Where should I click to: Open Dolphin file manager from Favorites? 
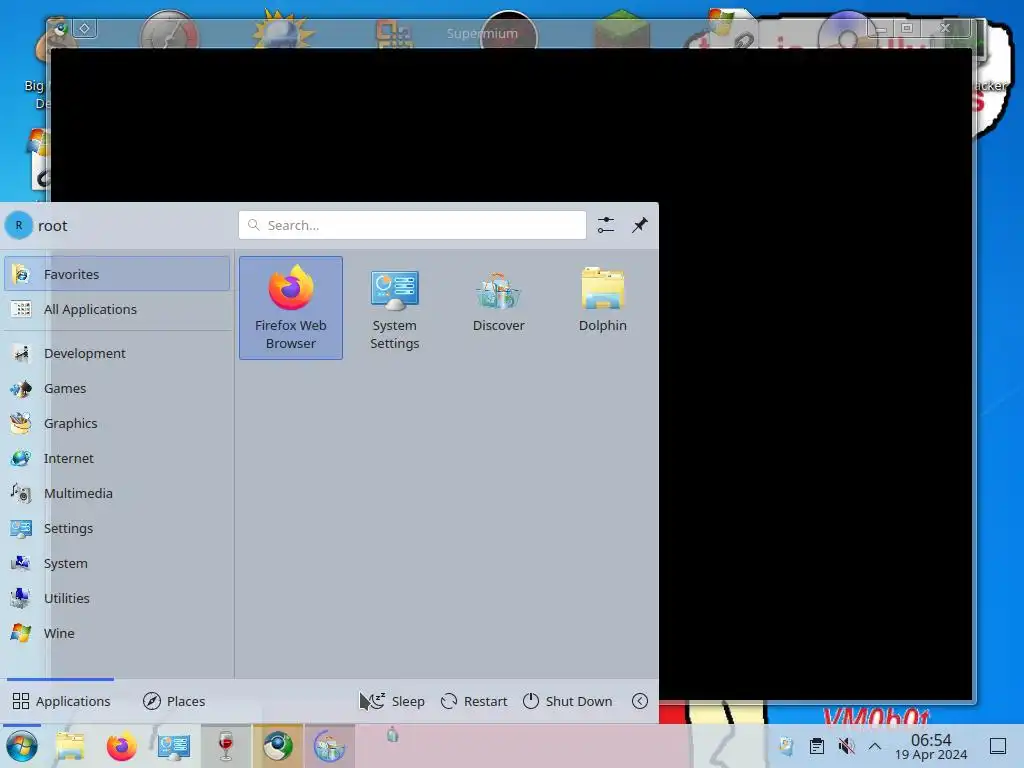[x=602, y=308]
